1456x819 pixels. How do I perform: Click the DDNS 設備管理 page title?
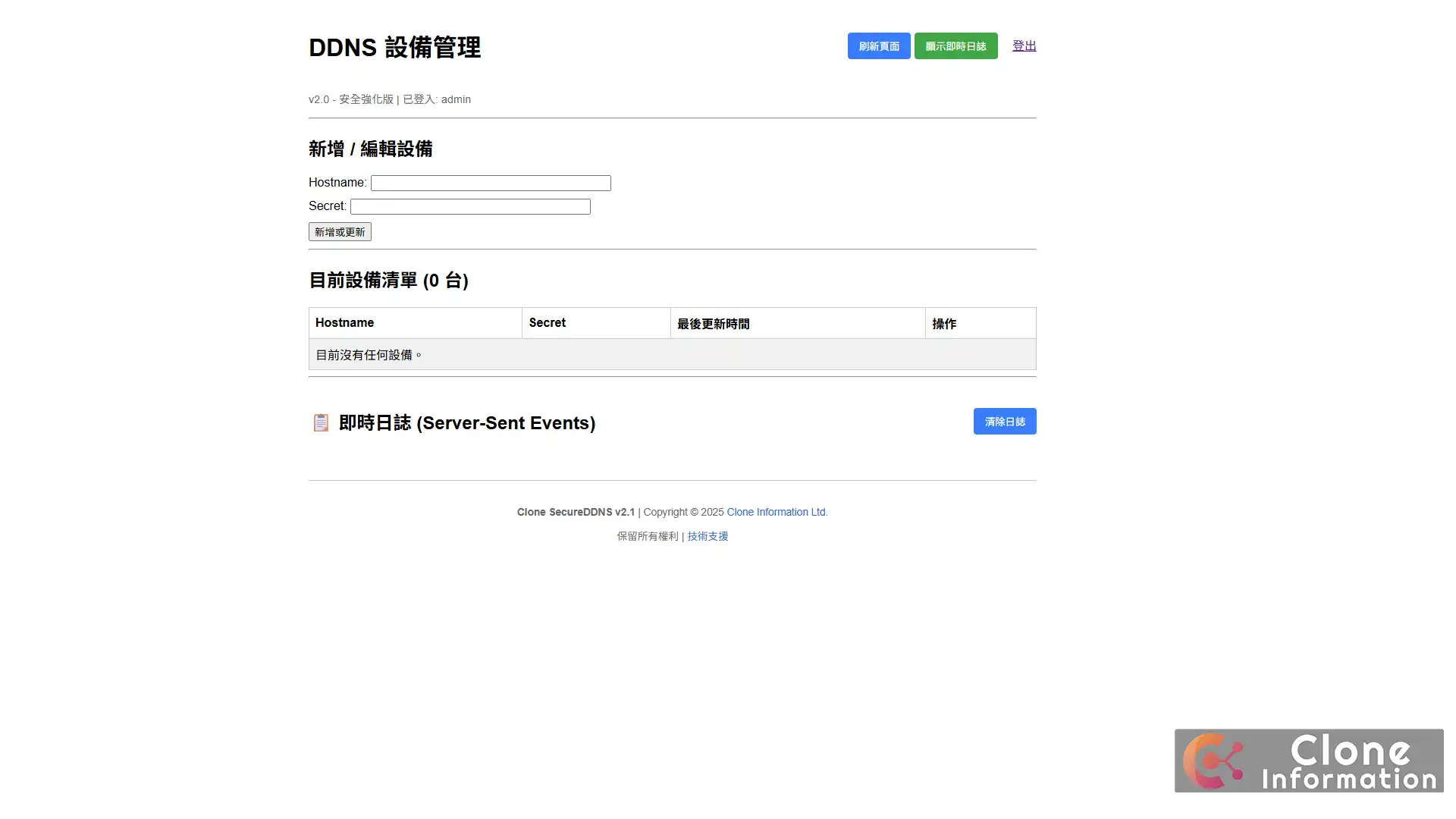[394, 47]
